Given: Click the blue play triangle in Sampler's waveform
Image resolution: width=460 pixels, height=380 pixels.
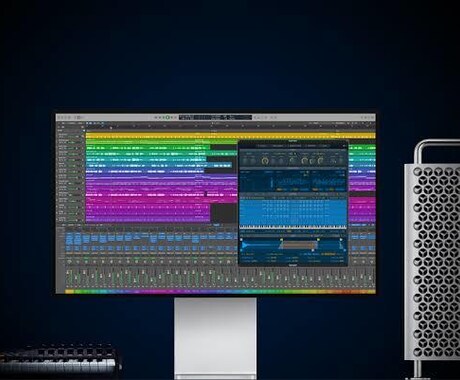Looking at the screenshot, I should coord(245,246).
